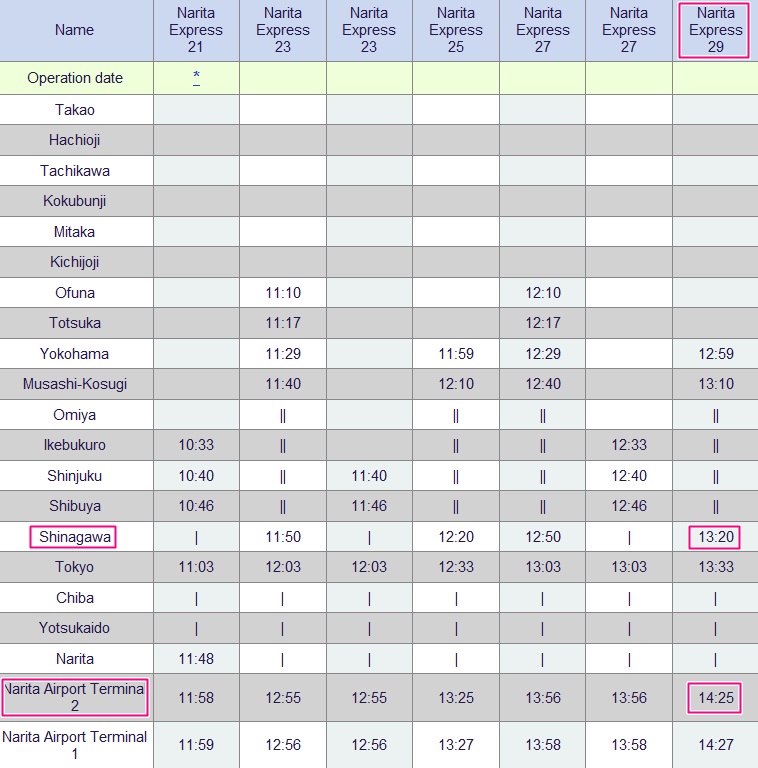Click the 12:46 time in Shibuya row
This screenshot has height=768, width=758.
tap(629, 506)
